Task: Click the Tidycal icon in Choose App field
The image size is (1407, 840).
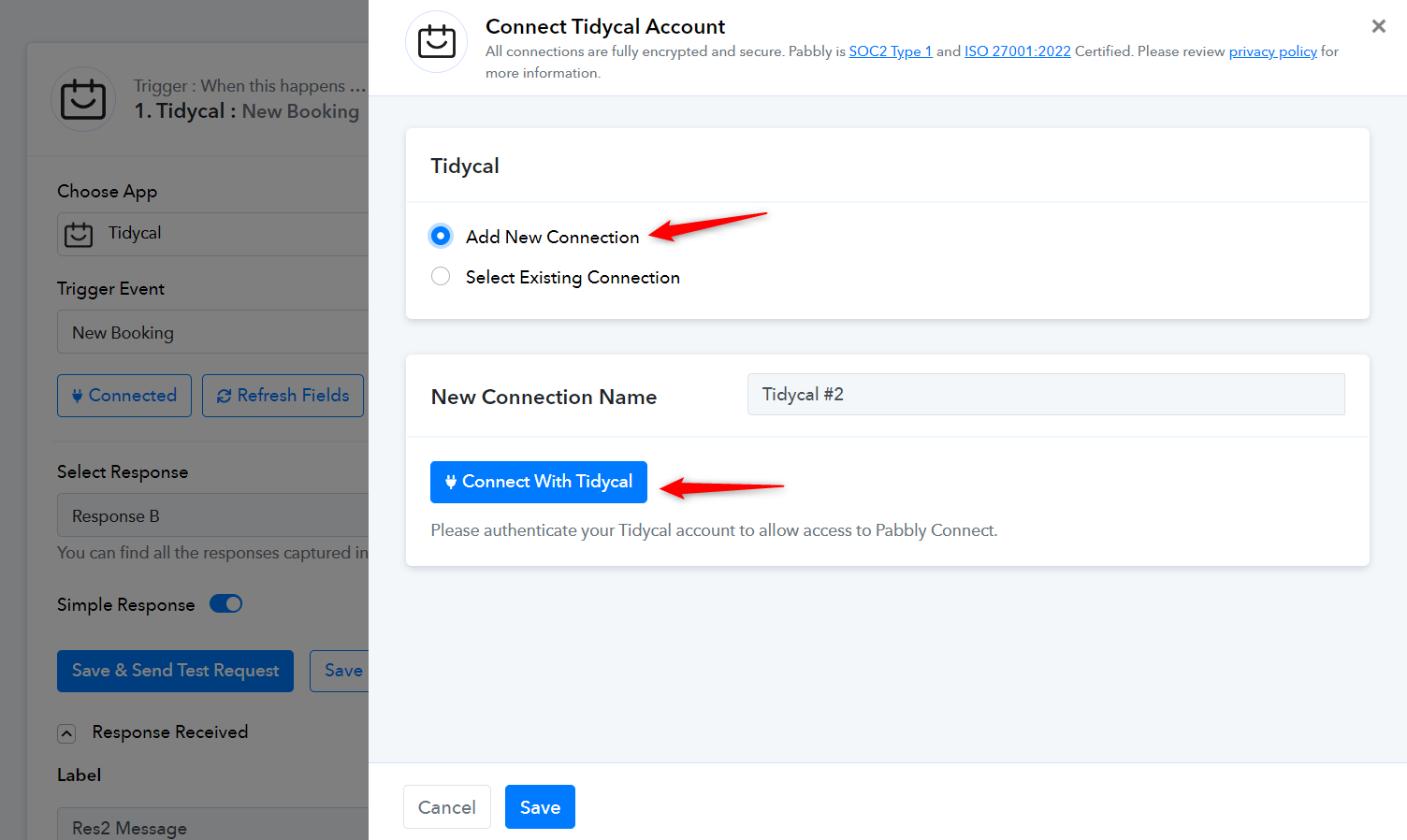Action: tap(79, 234)
